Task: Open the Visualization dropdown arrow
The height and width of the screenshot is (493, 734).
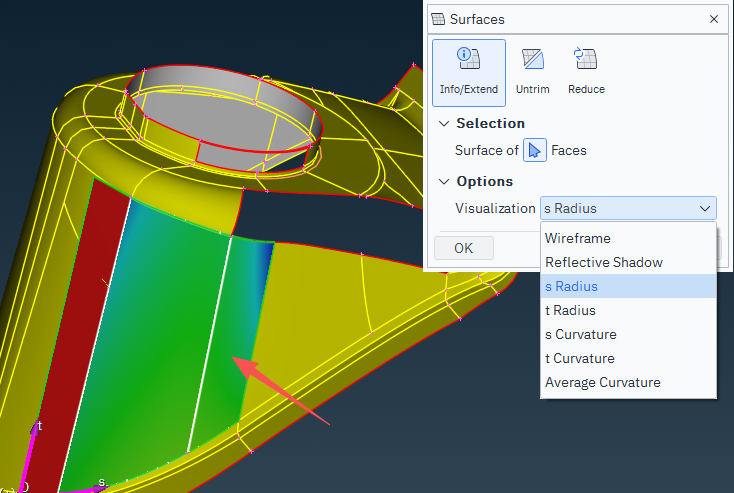Action: tap(706, 208)
